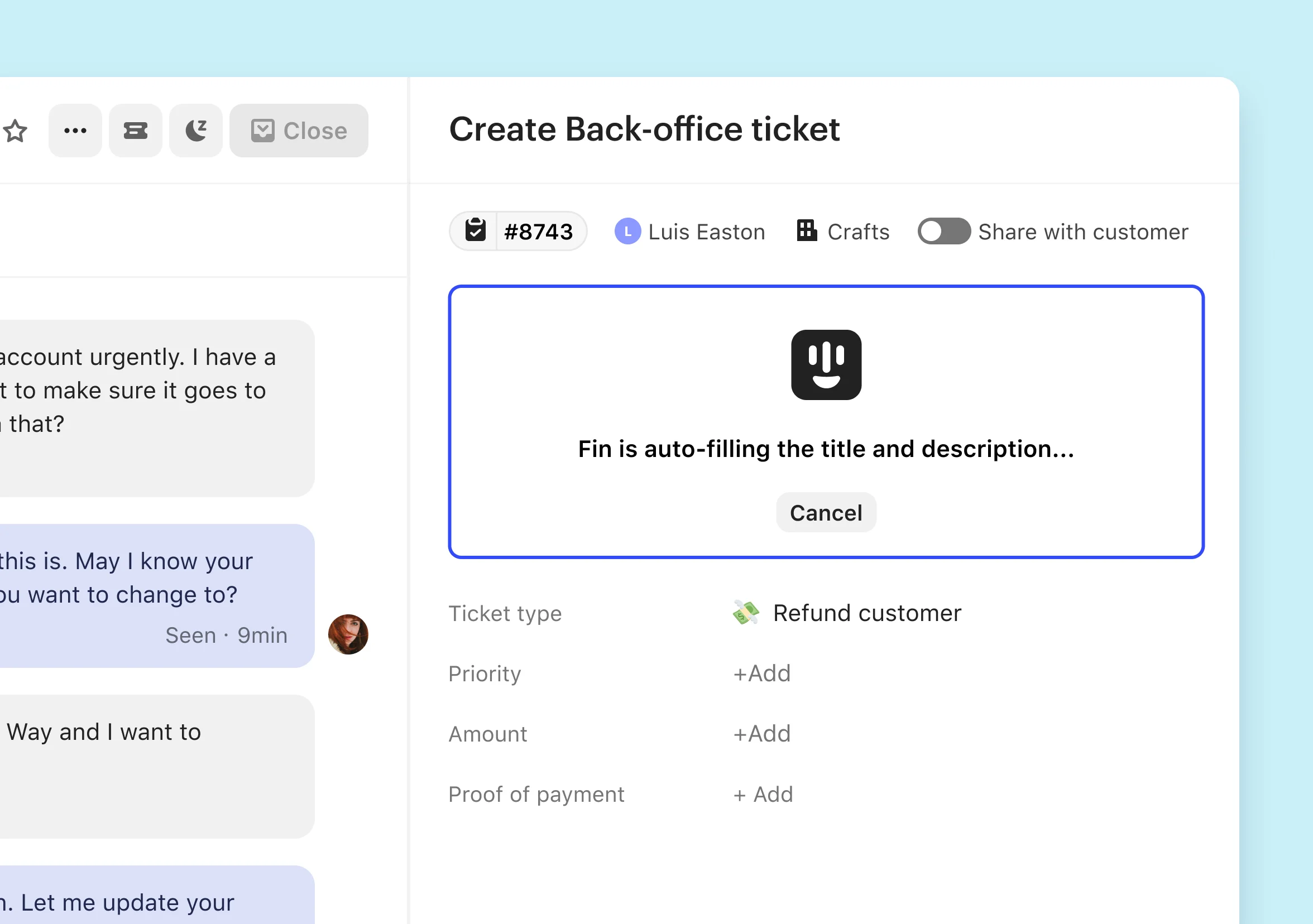Click the message containing Way and I want to
The width and height of the screenshot is (1313, 924).
point(157,766)
